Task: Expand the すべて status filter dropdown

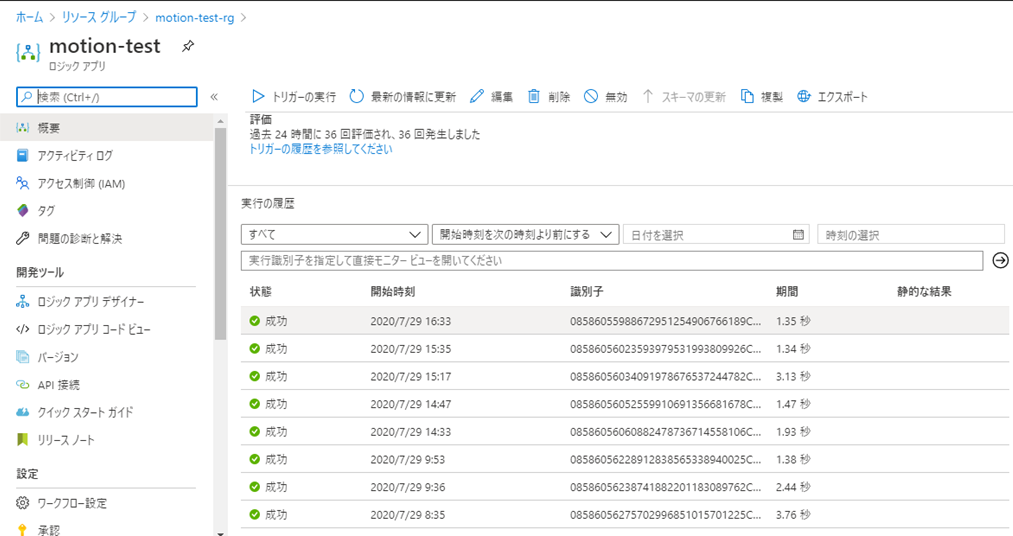Action: click(335, 234)
